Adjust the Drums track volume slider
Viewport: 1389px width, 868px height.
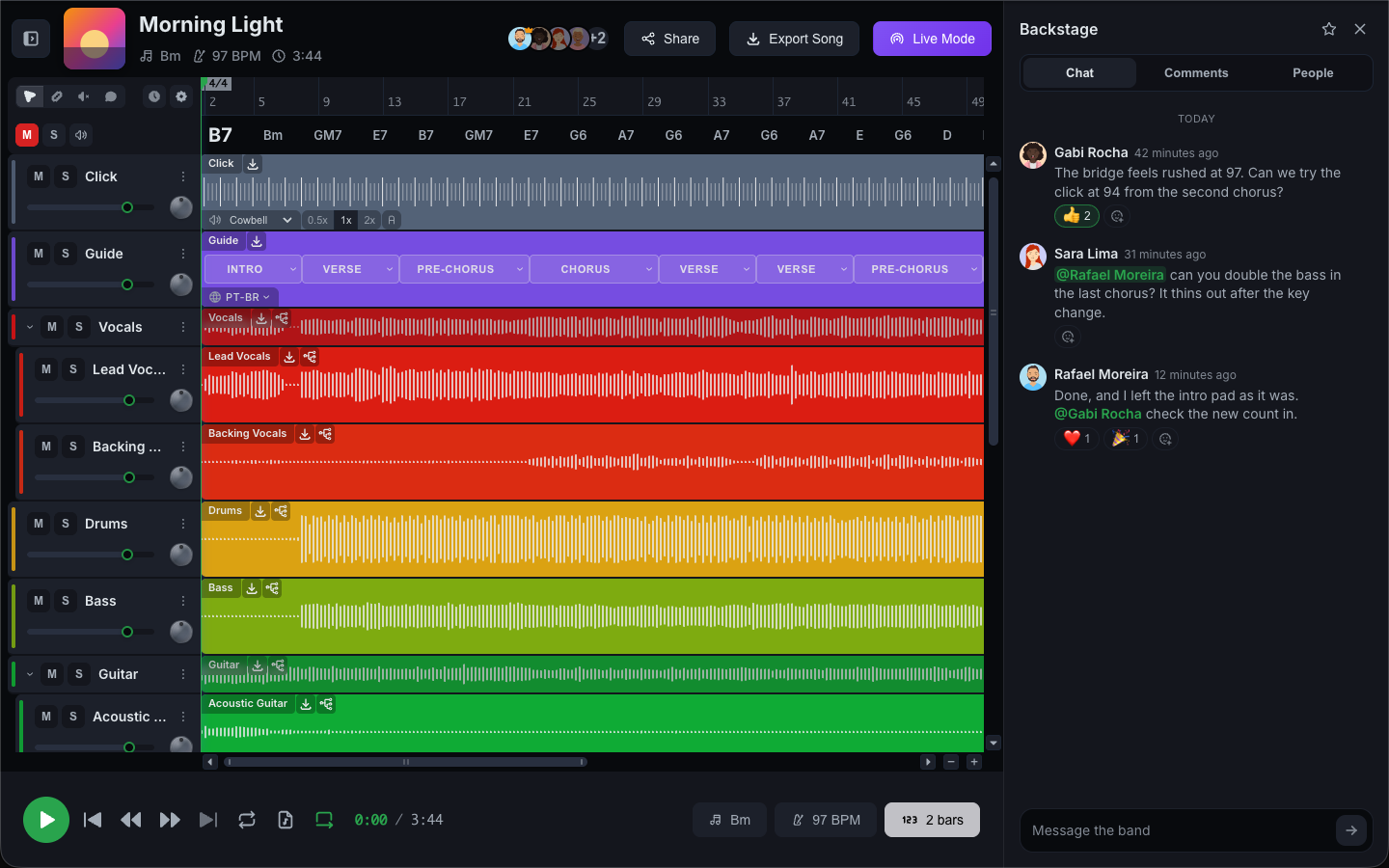pyautogui.click(x=91, y=555)
